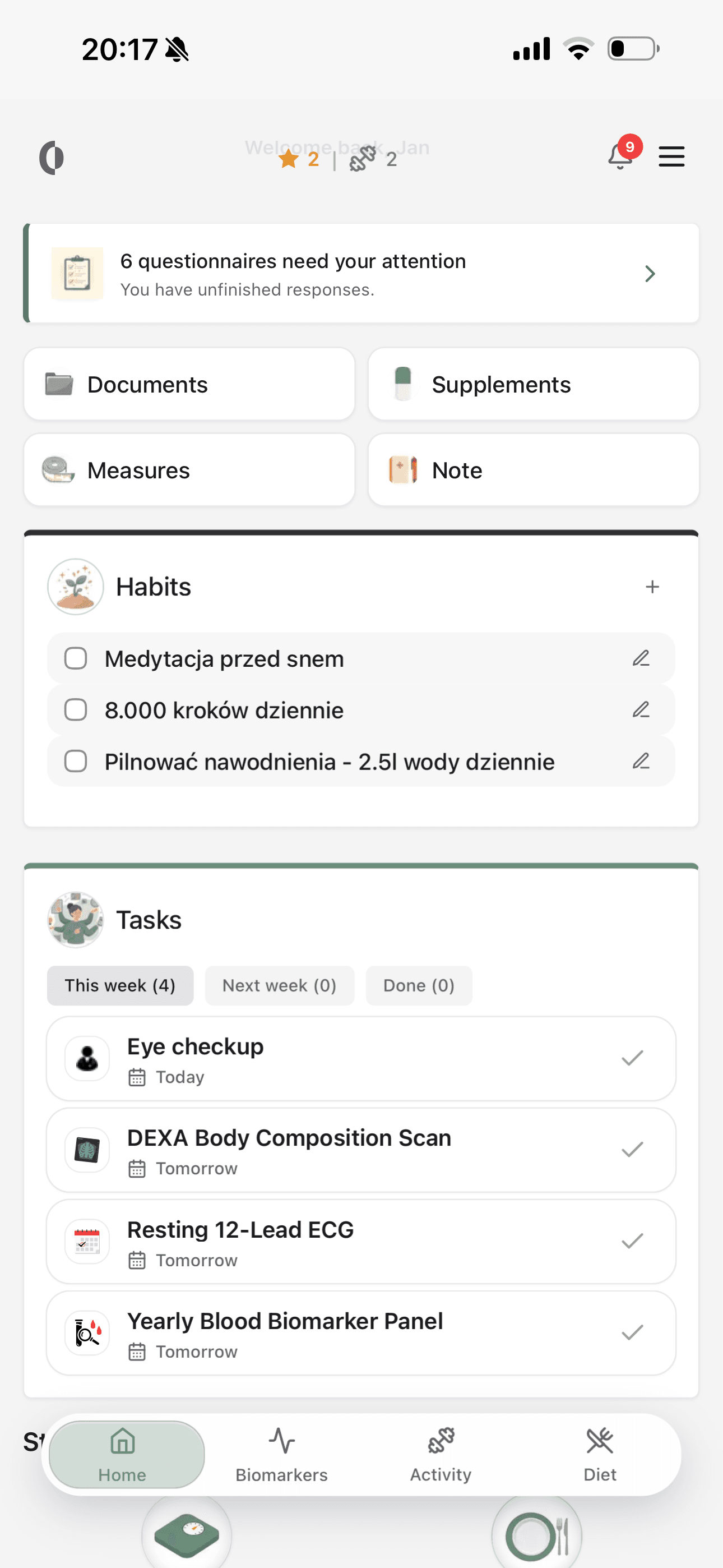Check off 'Medytacja przed snem' habit
The height and width of the screenshot is (1568, 723).
pos(76,658)
